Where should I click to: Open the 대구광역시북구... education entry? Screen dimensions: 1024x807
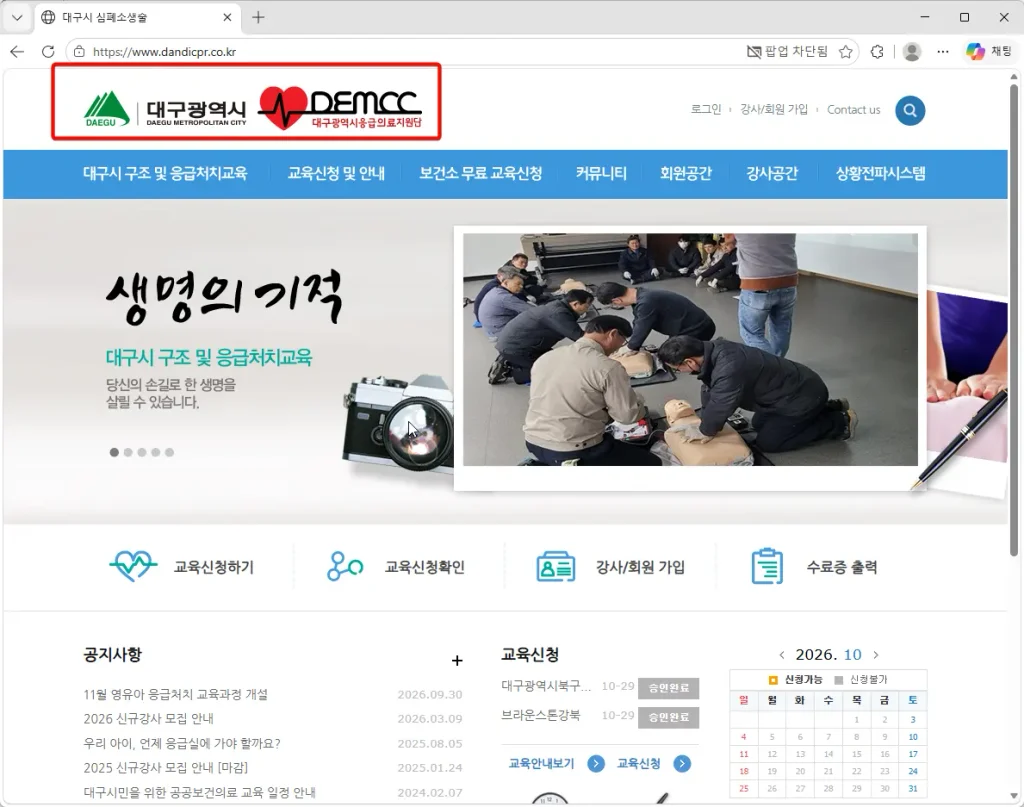[x=546, y=686]
